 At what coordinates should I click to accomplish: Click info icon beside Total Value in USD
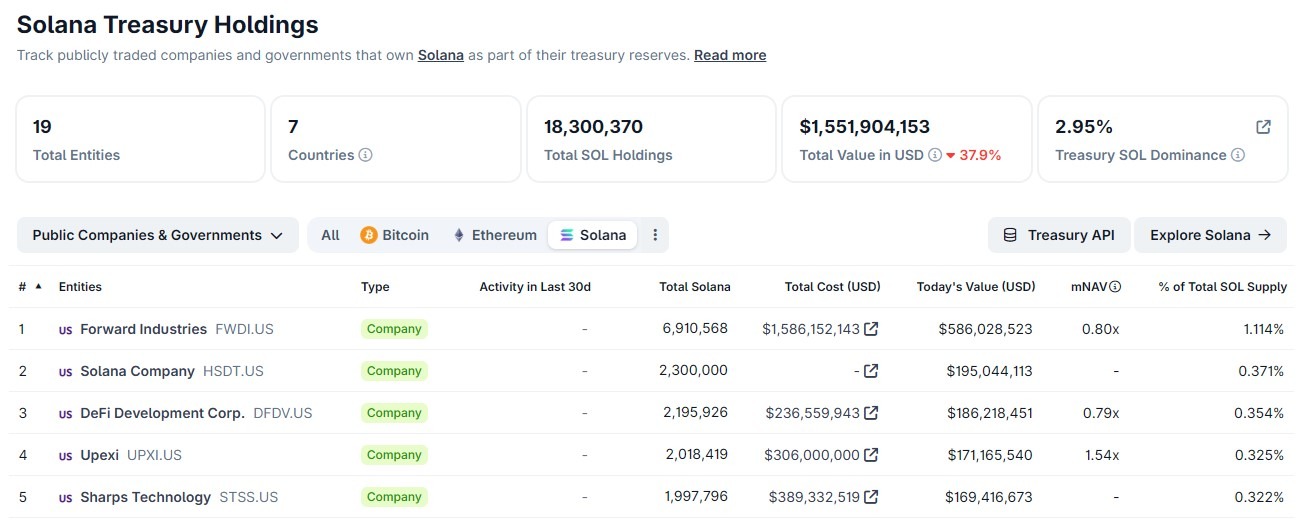(935, 155)
